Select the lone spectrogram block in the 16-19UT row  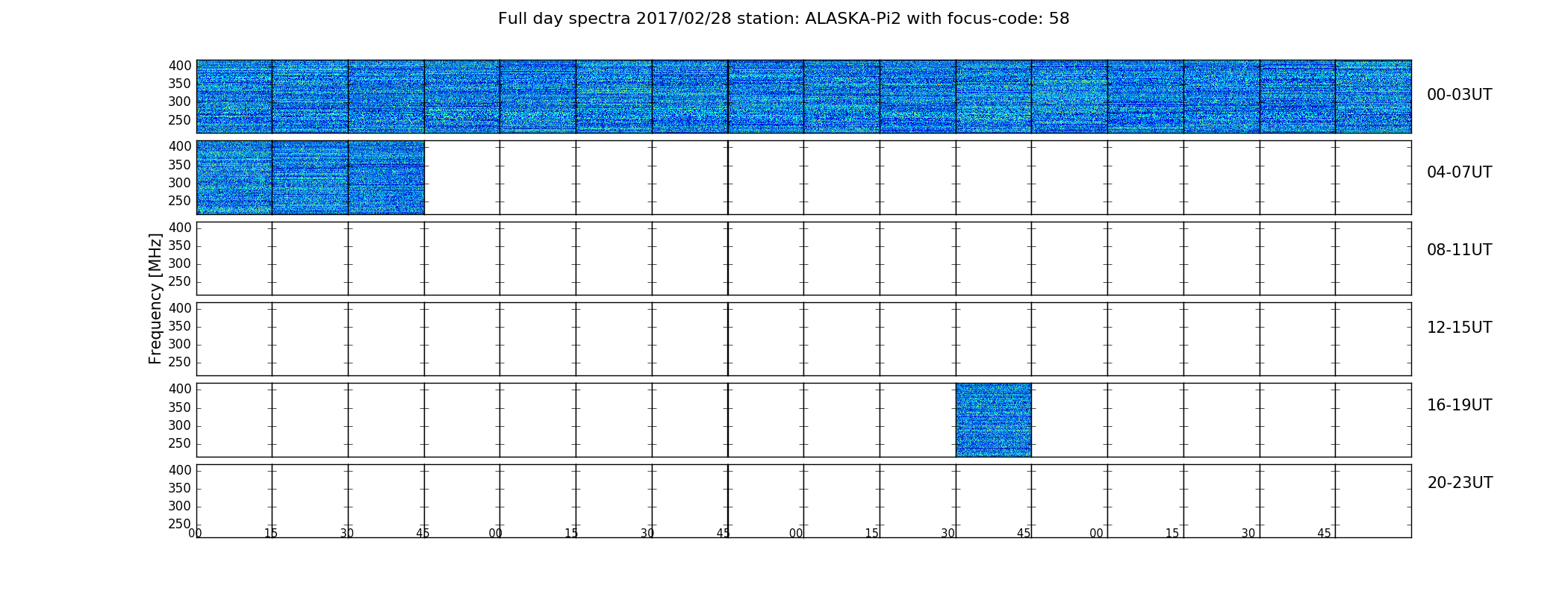pyautogui.click(x=993, y=420)
